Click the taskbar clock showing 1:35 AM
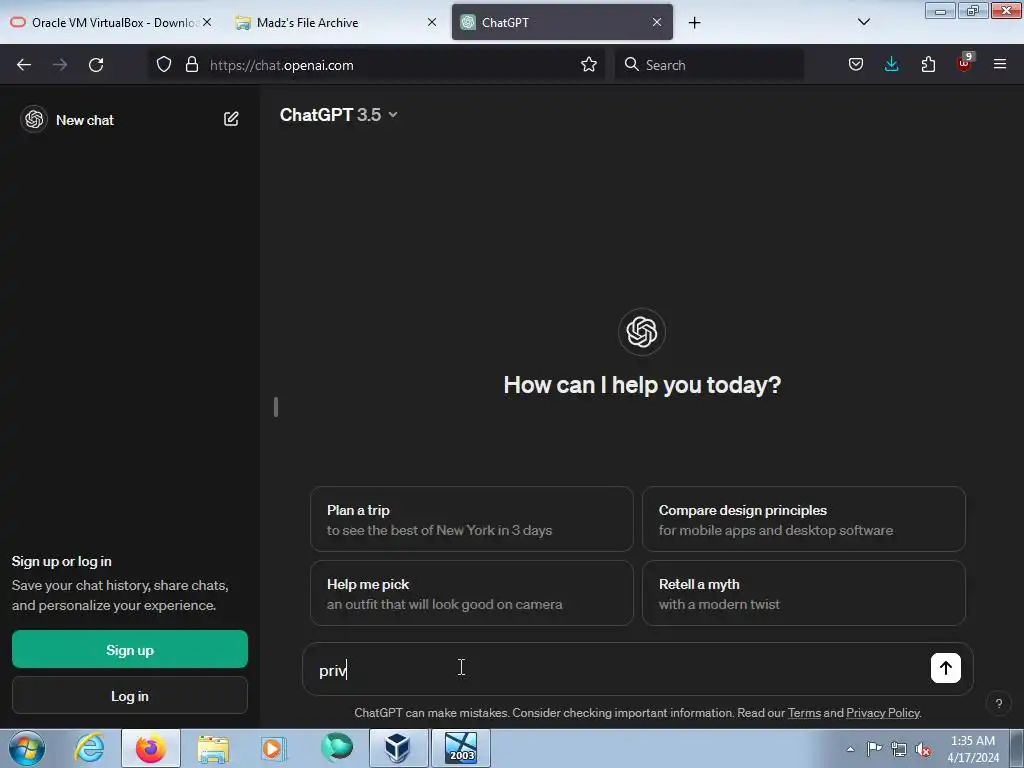Screen dimensions: 1024x768 972,749
